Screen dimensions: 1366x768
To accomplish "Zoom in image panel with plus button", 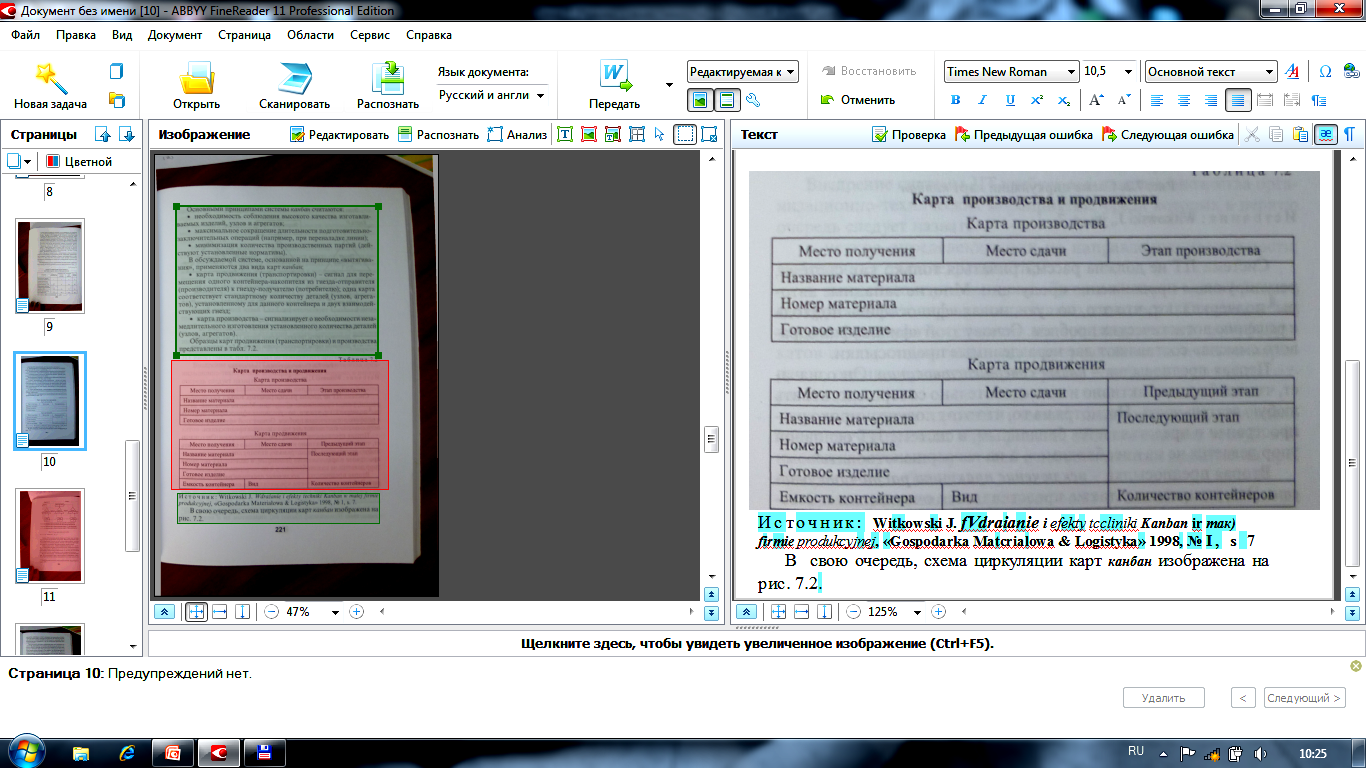I will tap(357, 612).
